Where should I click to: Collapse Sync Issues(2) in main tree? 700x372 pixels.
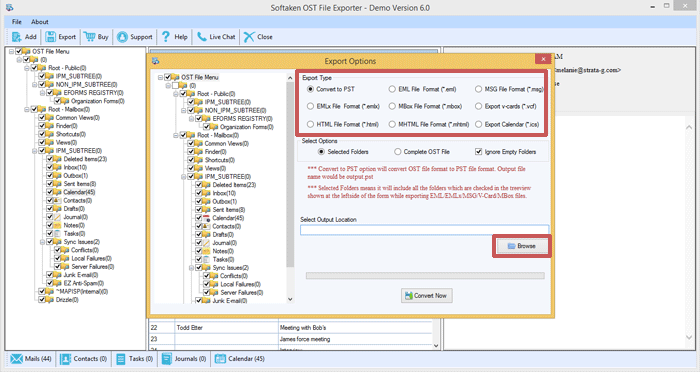coord(42,242)
